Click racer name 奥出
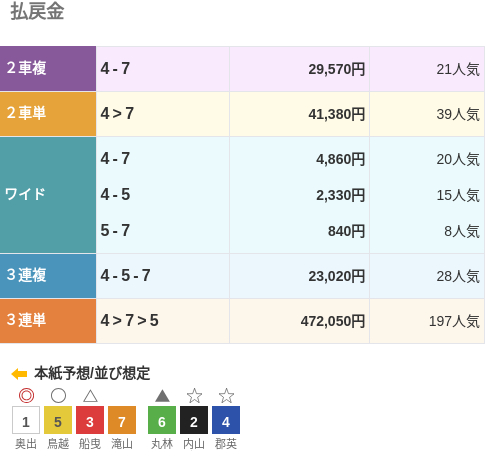This screenshot has height=468, width=485. 26,444
